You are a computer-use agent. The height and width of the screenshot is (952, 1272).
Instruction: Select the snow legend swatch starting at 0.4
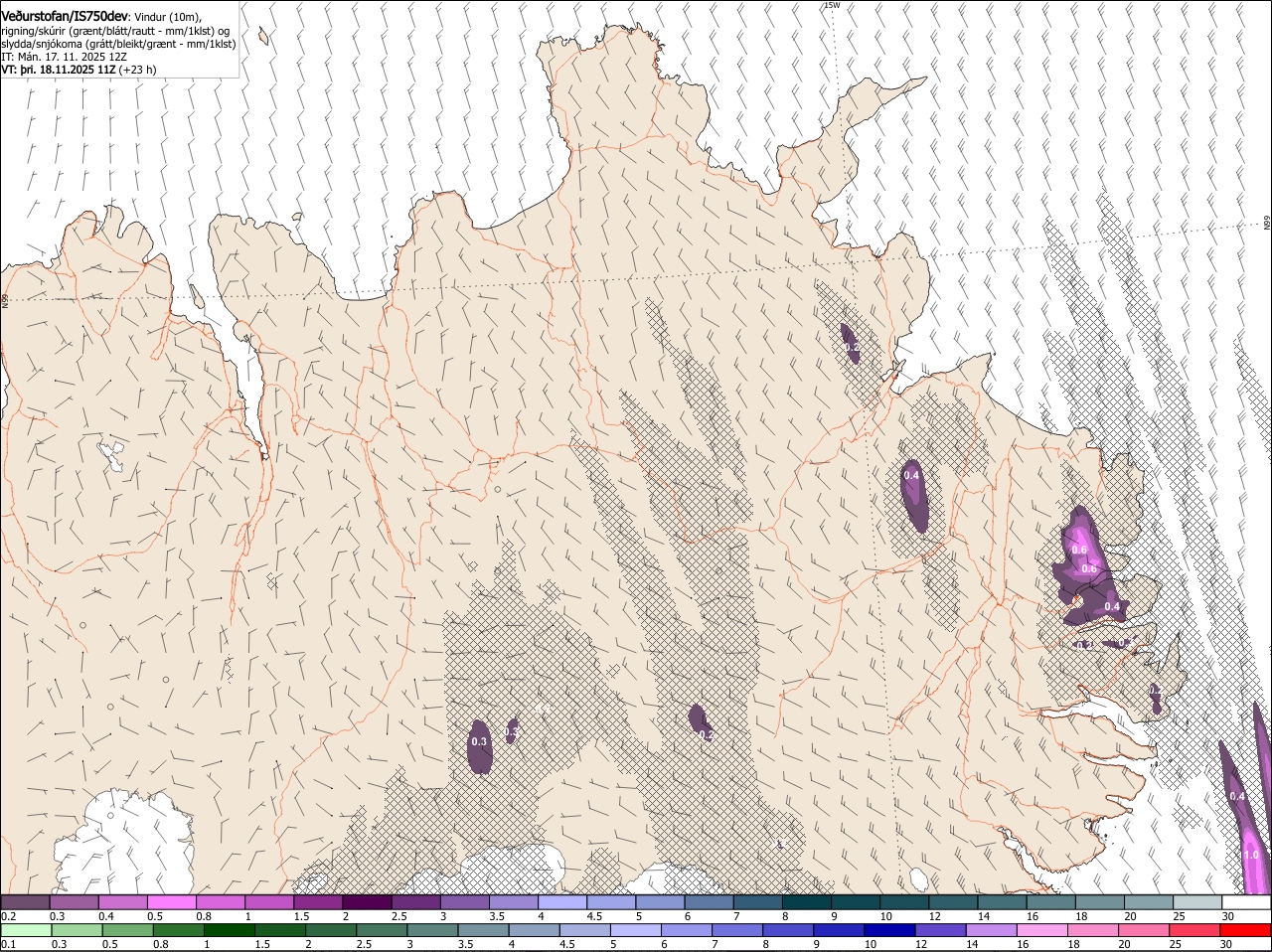coord(122,901)
